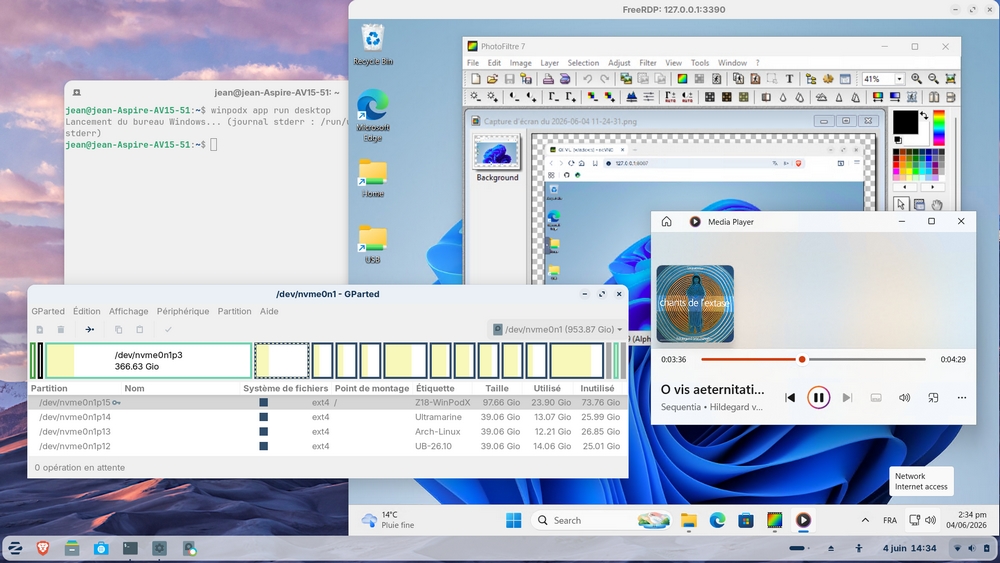The width and height of the screenshot is (1000, 563).
Task: Click Taille column header in GParted
Action: 497,388
